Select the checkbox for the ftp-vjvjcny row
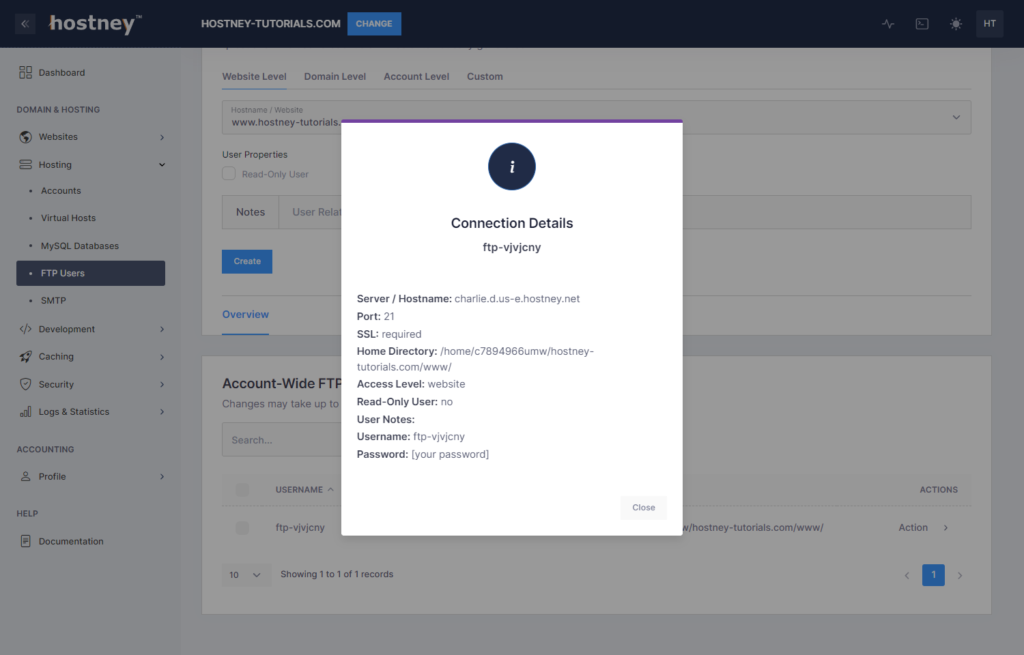This screenshot has width=1024, height=655. pos(242,527)
